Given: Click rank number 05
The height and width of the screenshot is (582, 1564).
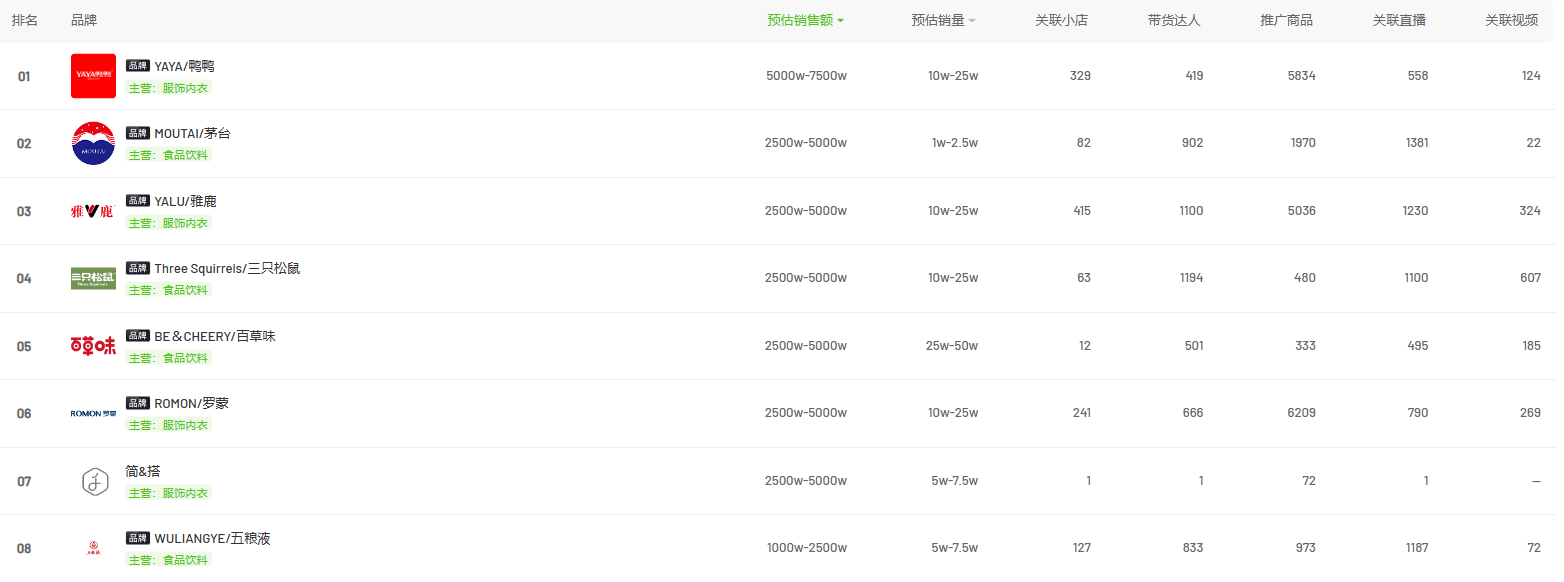Looking at the screenshot, I should point(24,346).
